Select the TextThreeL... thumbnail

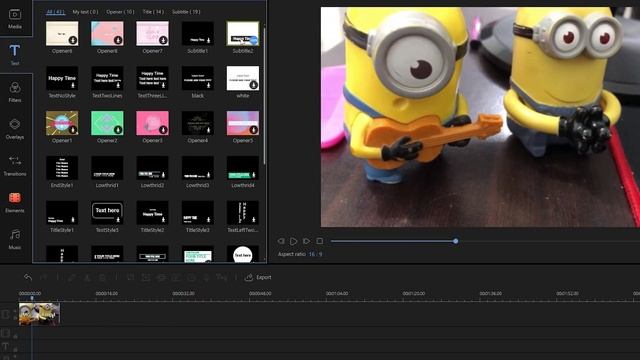pyautogui.click(x=152, y=78)
